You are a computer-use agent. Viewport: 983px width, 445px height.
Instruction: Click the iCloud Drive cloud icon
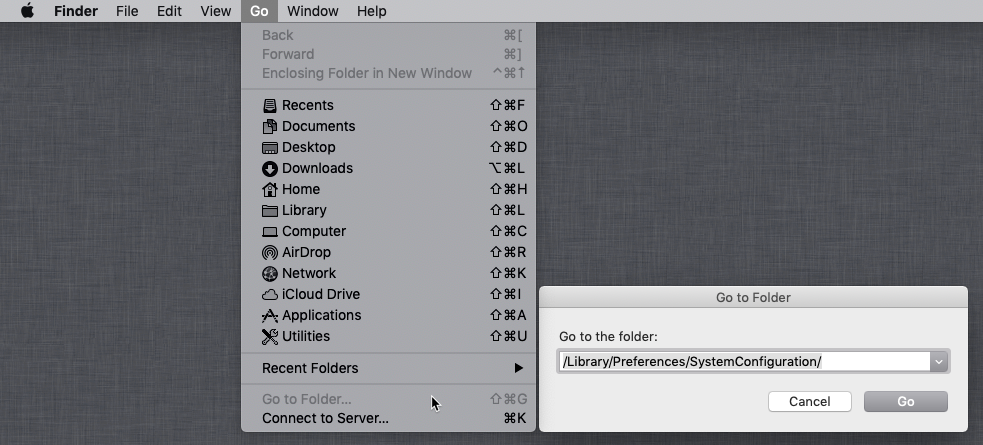tap(270, 295)
